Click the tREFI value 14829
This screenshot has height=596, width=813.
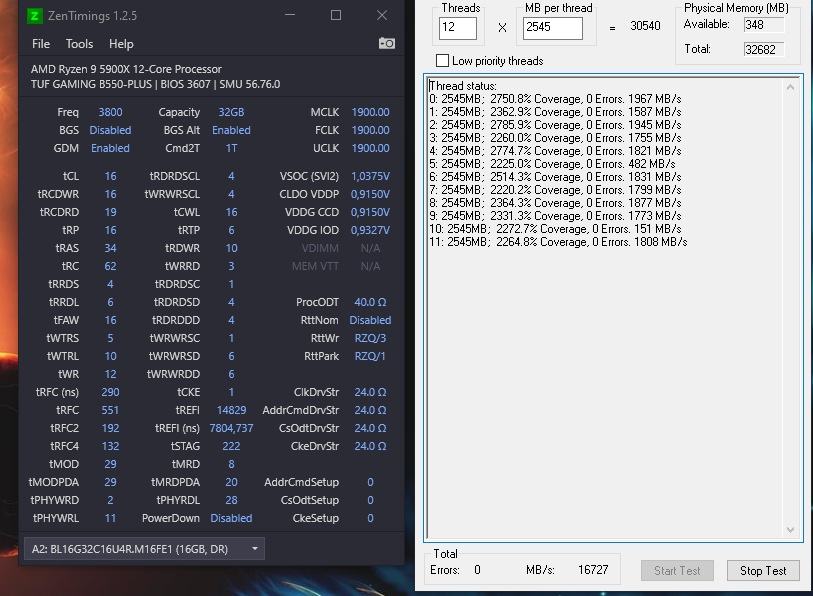click(x=231, y=410)
